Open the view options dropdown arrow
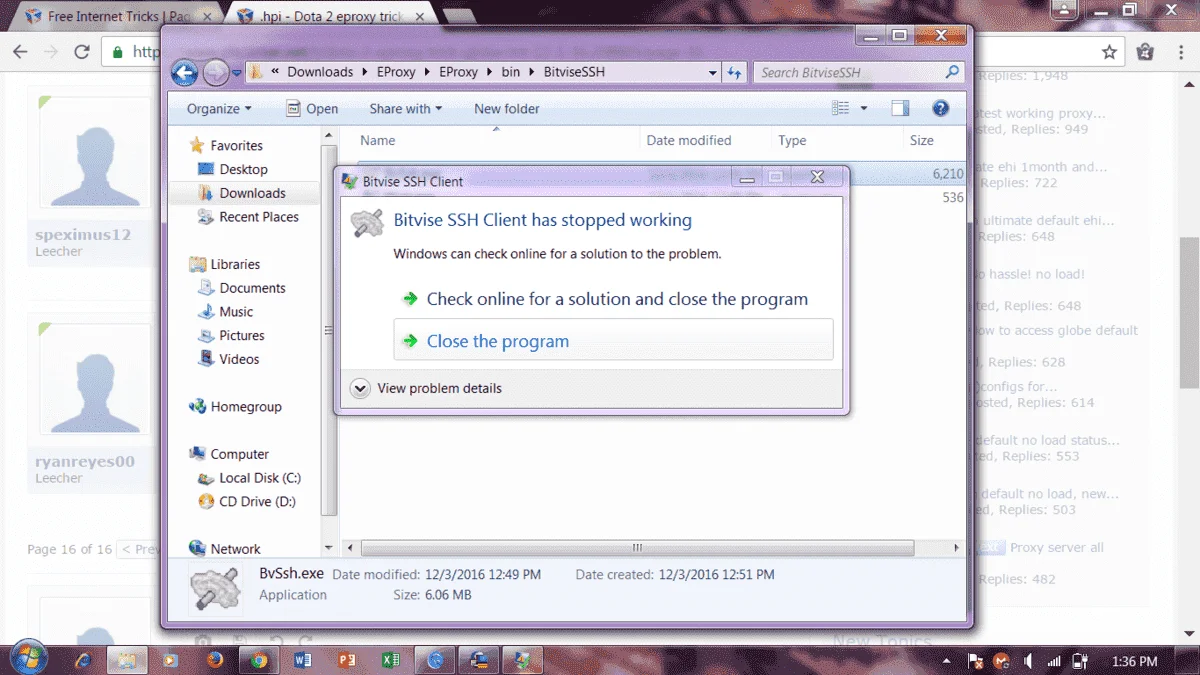1200x675 pixels. (864, 108)
